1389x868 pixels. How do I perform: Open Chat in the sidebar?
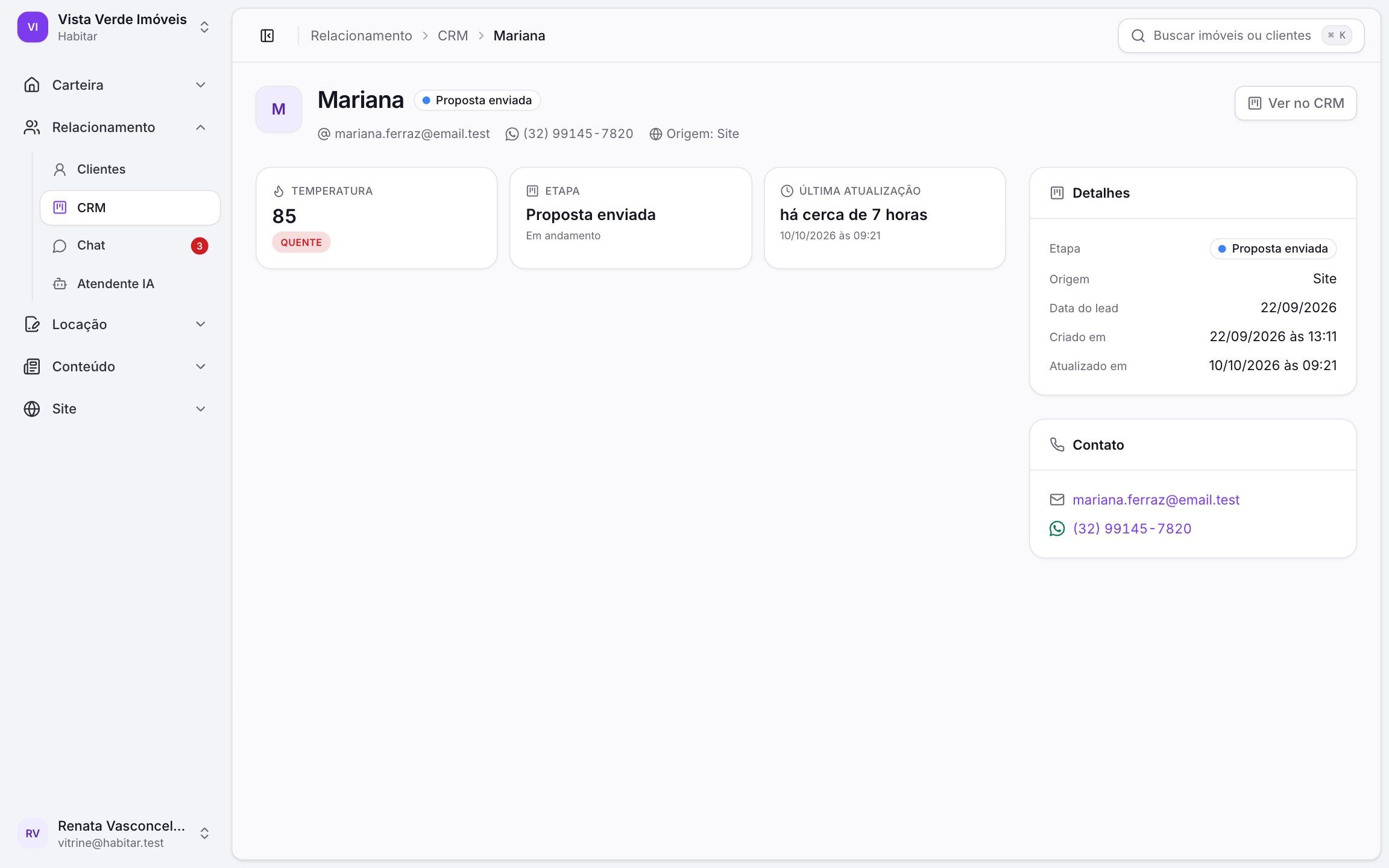coord(130,245)
